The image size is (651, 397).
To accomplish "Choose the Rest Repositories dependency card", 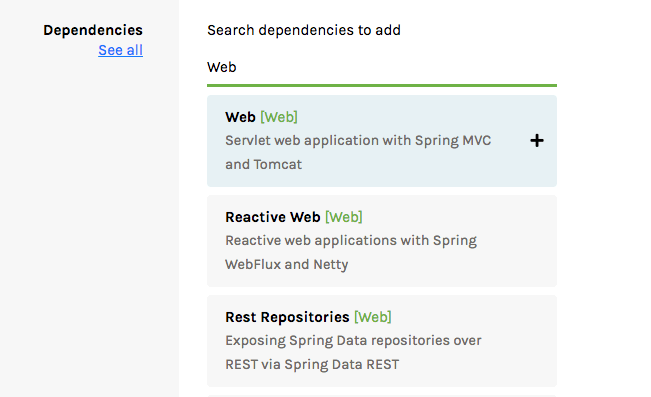I will coord(382,341).
